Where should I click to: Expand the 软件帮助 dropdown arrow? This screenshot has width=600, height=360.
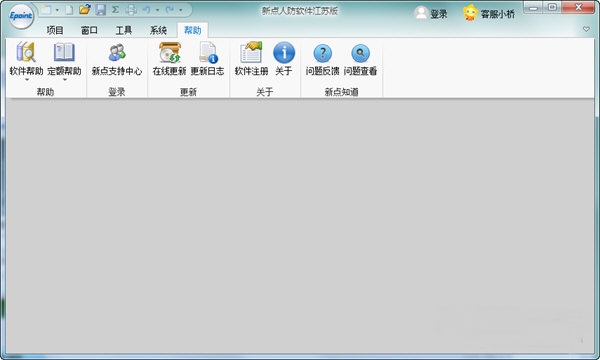[27, 80]
